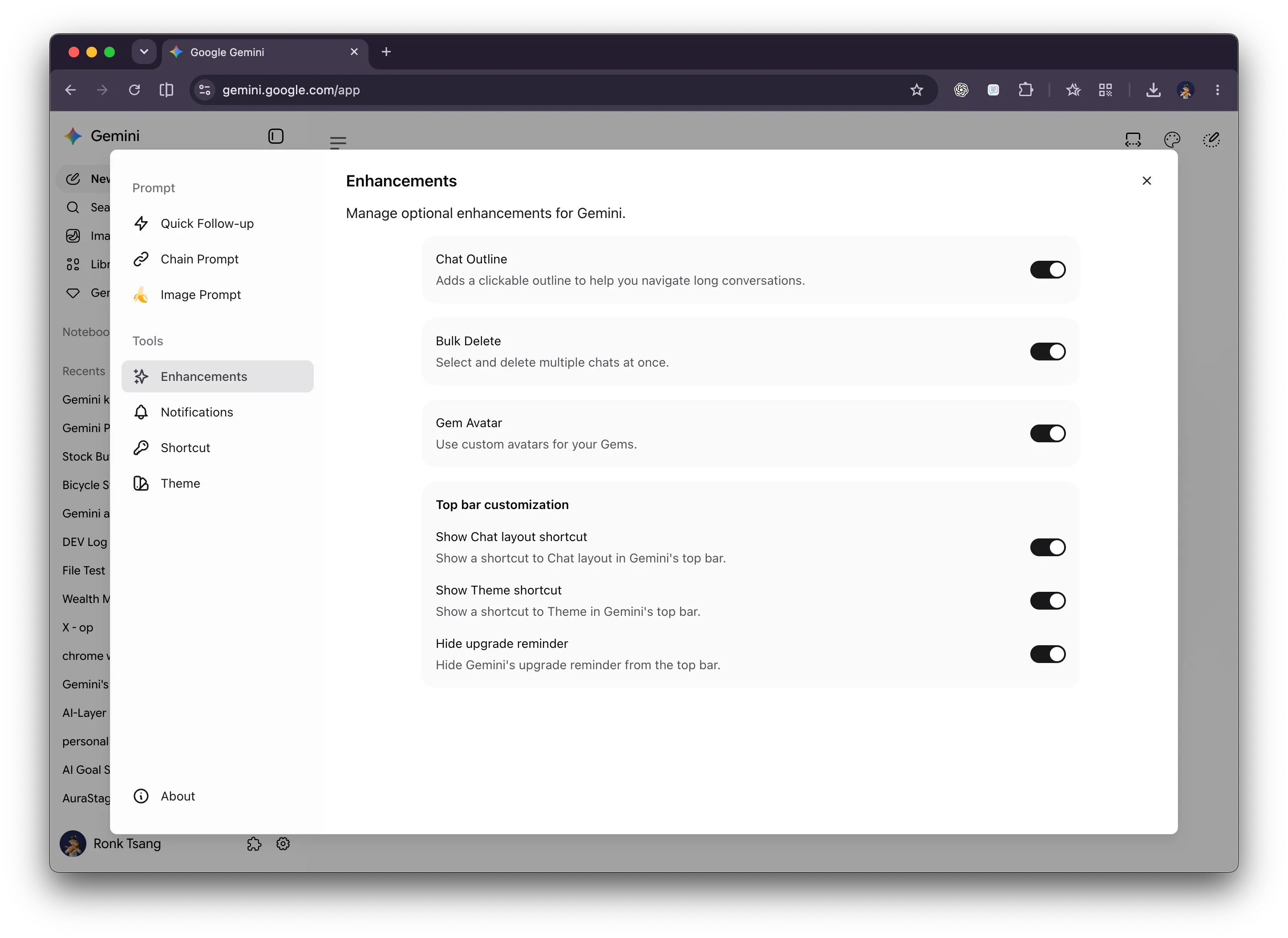1288x938 pixels.
Task: Click Ronk Tsang profile avatar
Action: 73,844
